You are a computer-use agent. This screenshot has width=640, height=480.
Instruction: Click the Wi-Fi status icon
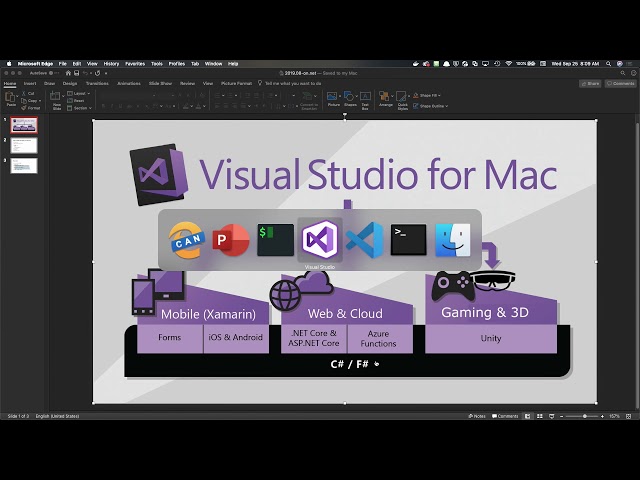[x=509, y=64]
